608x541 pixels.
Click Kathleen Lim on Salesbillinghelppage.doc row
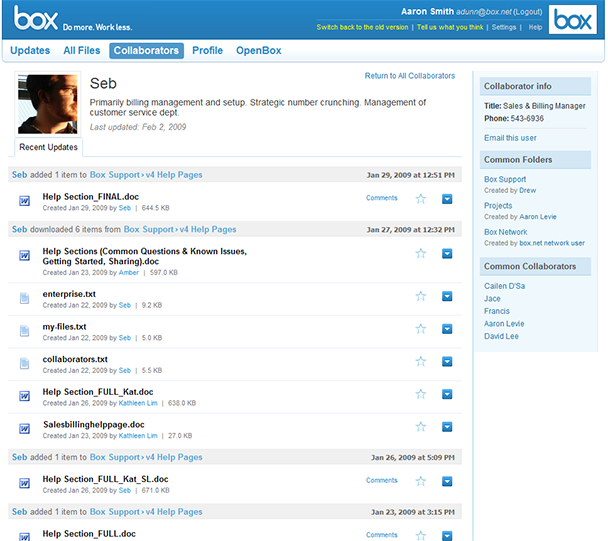[x=138, y=436]
